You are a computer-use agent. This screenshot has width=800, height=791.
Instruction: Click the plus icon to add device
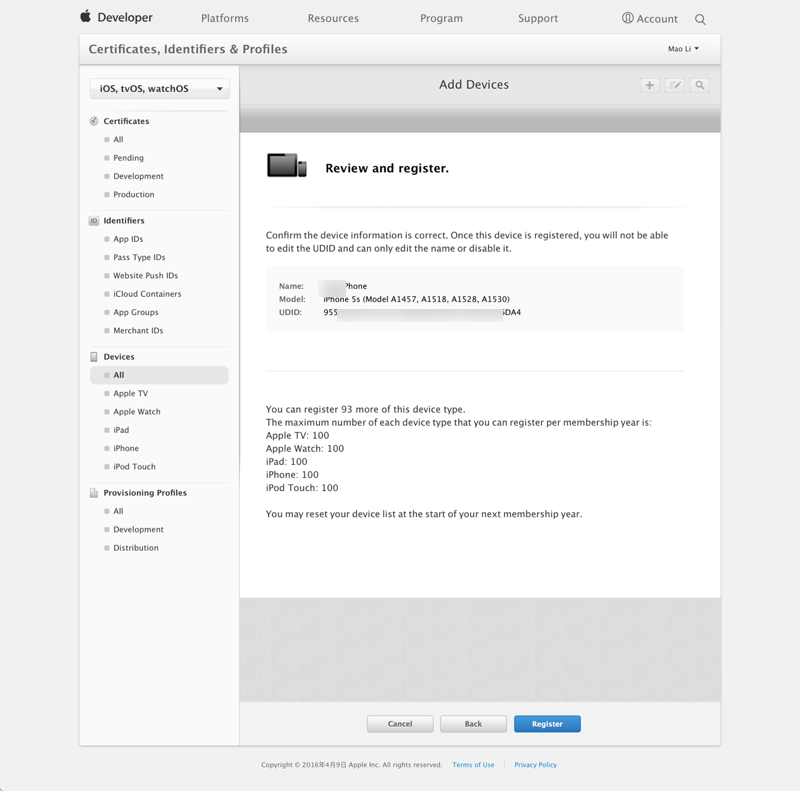(x=649, y=85)
